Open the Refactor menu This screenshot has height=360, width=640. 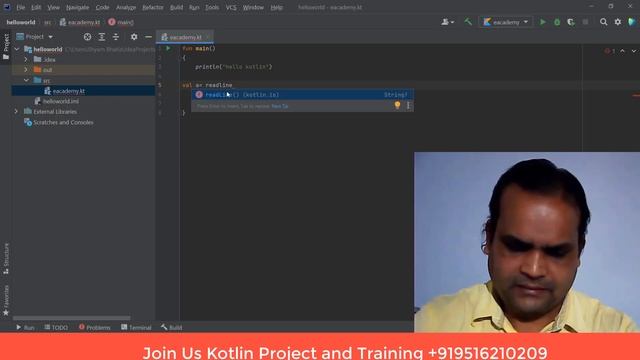(x=153, y=7)
